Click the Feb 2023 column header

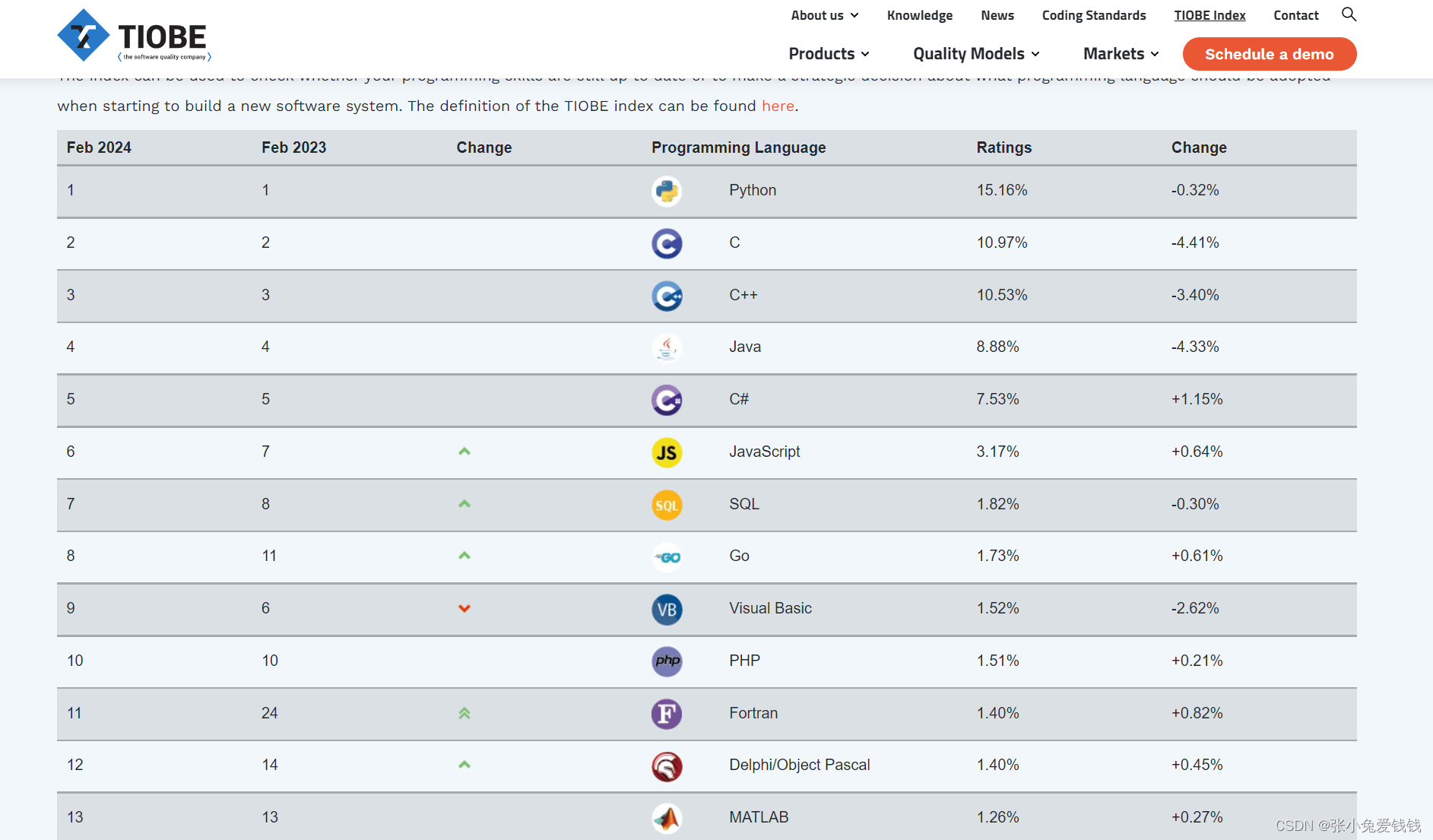294,147
